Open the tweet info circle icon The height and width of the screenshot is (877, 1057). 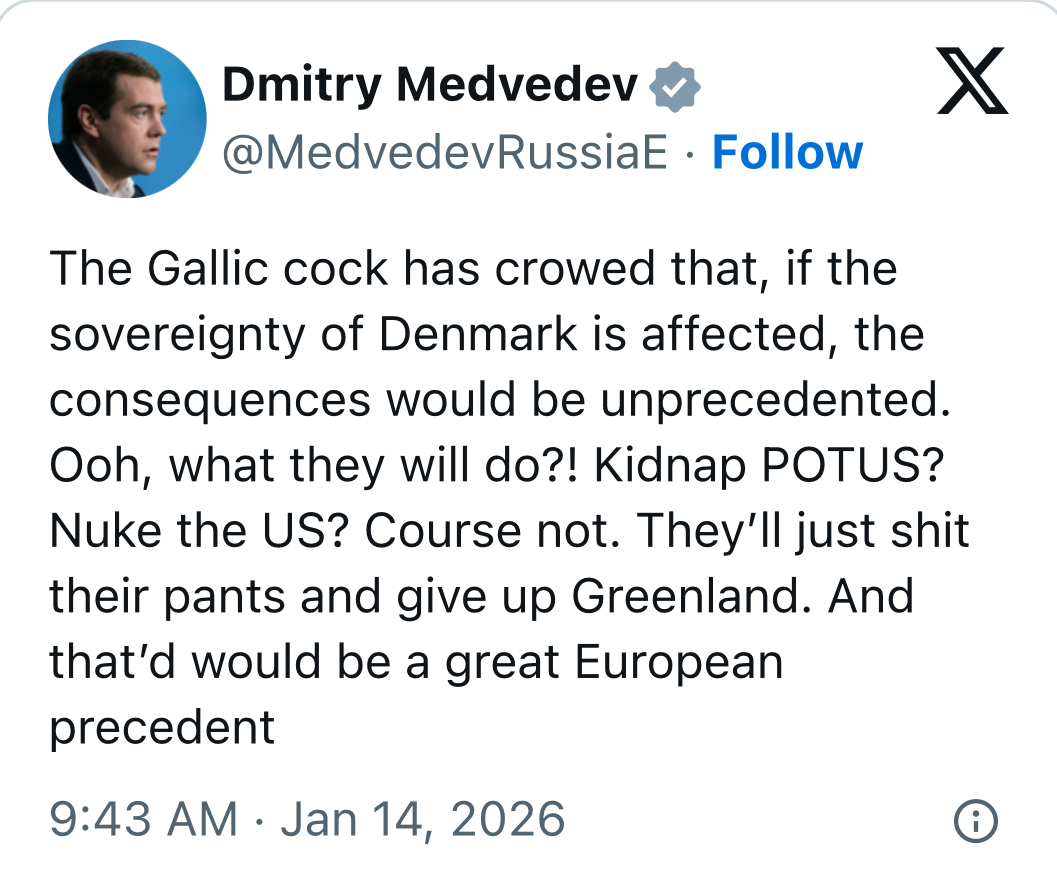[x=975, y=821]
